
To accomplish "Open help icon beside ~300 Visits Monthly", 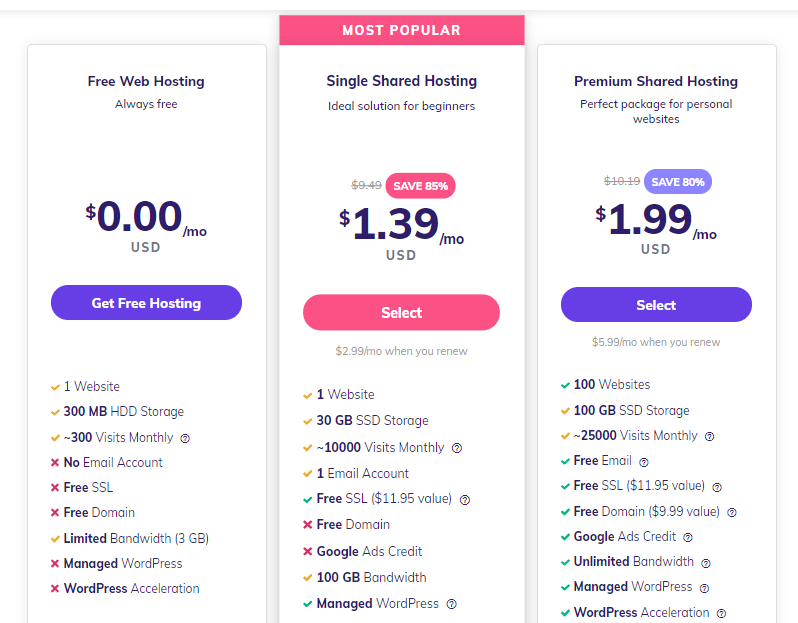I will [x=185, y=438].
